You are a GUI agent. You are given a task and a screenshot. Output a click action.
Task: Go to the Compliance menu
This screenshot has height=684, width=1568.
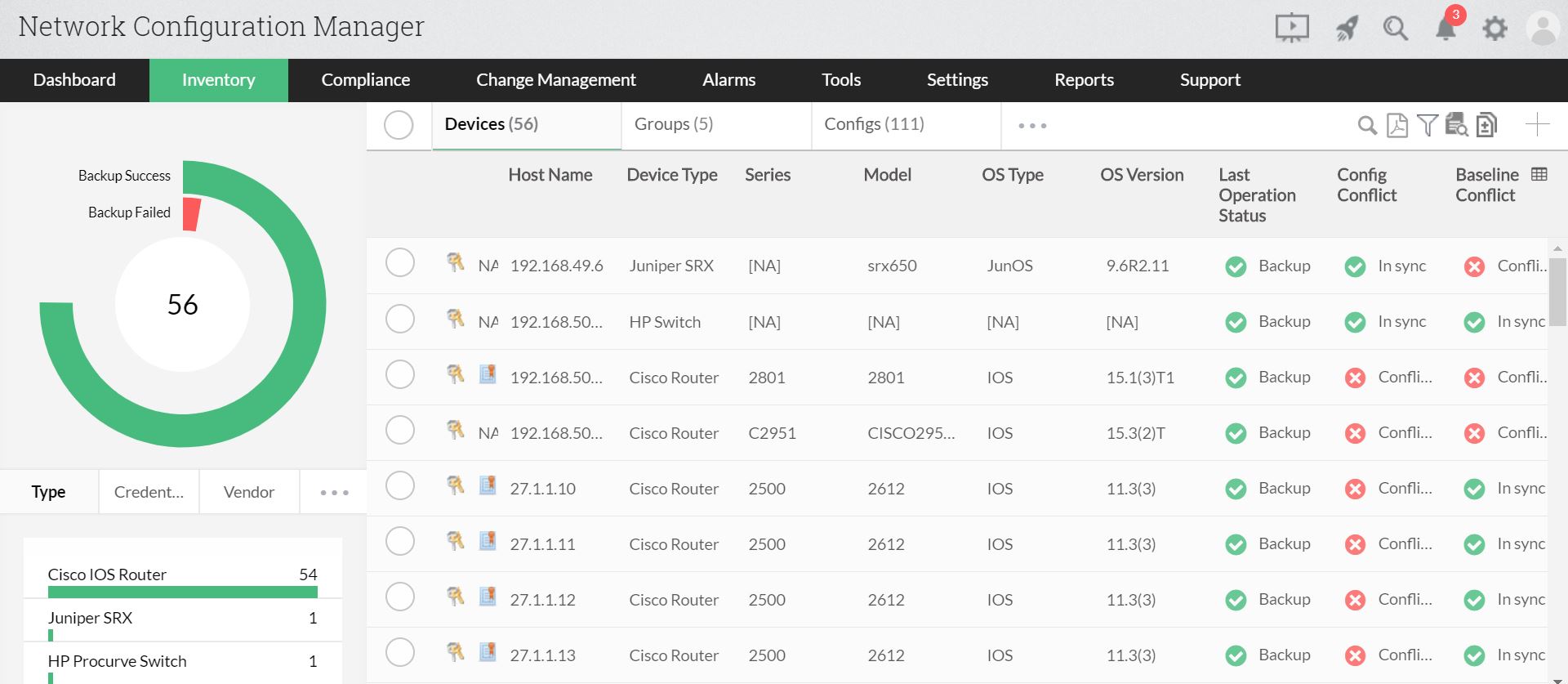(365, 80)
